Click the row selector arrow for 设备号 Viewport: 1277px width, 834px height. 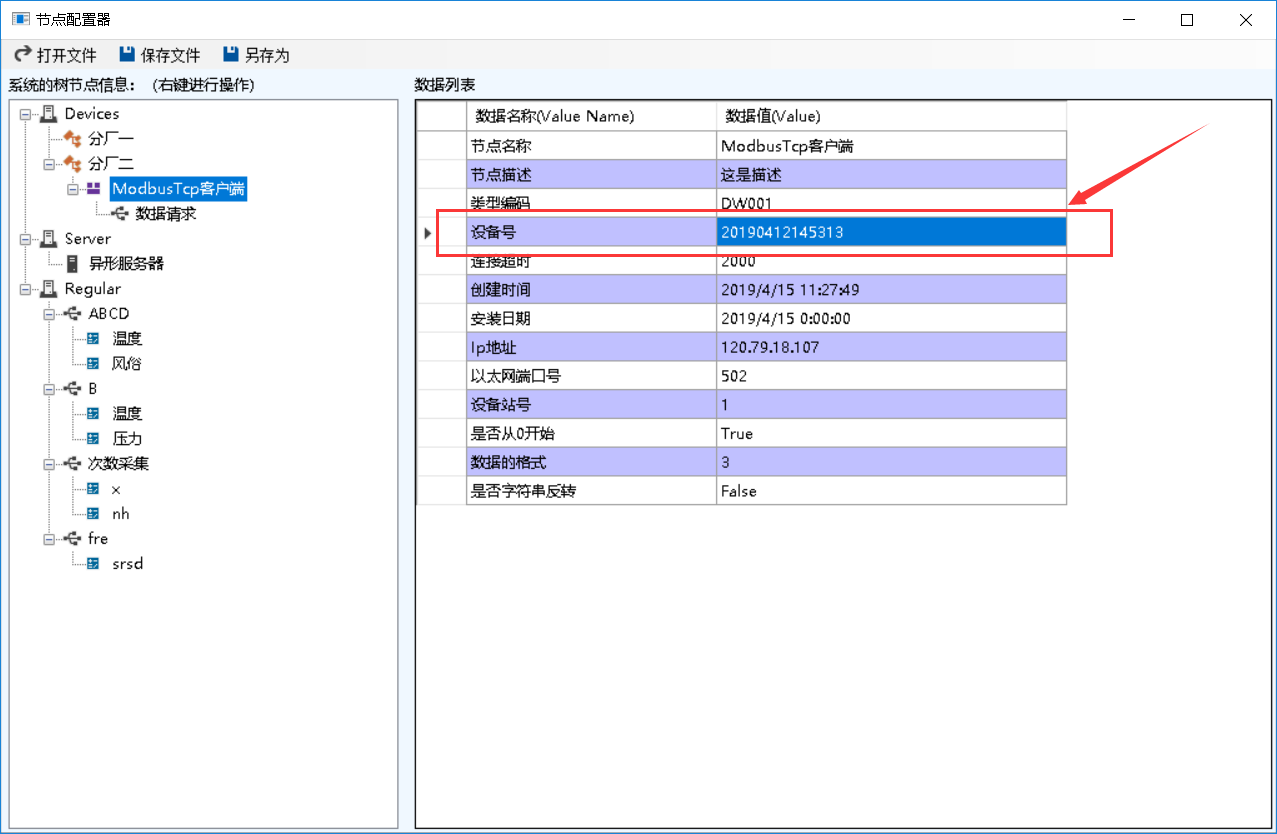point(428,233)
